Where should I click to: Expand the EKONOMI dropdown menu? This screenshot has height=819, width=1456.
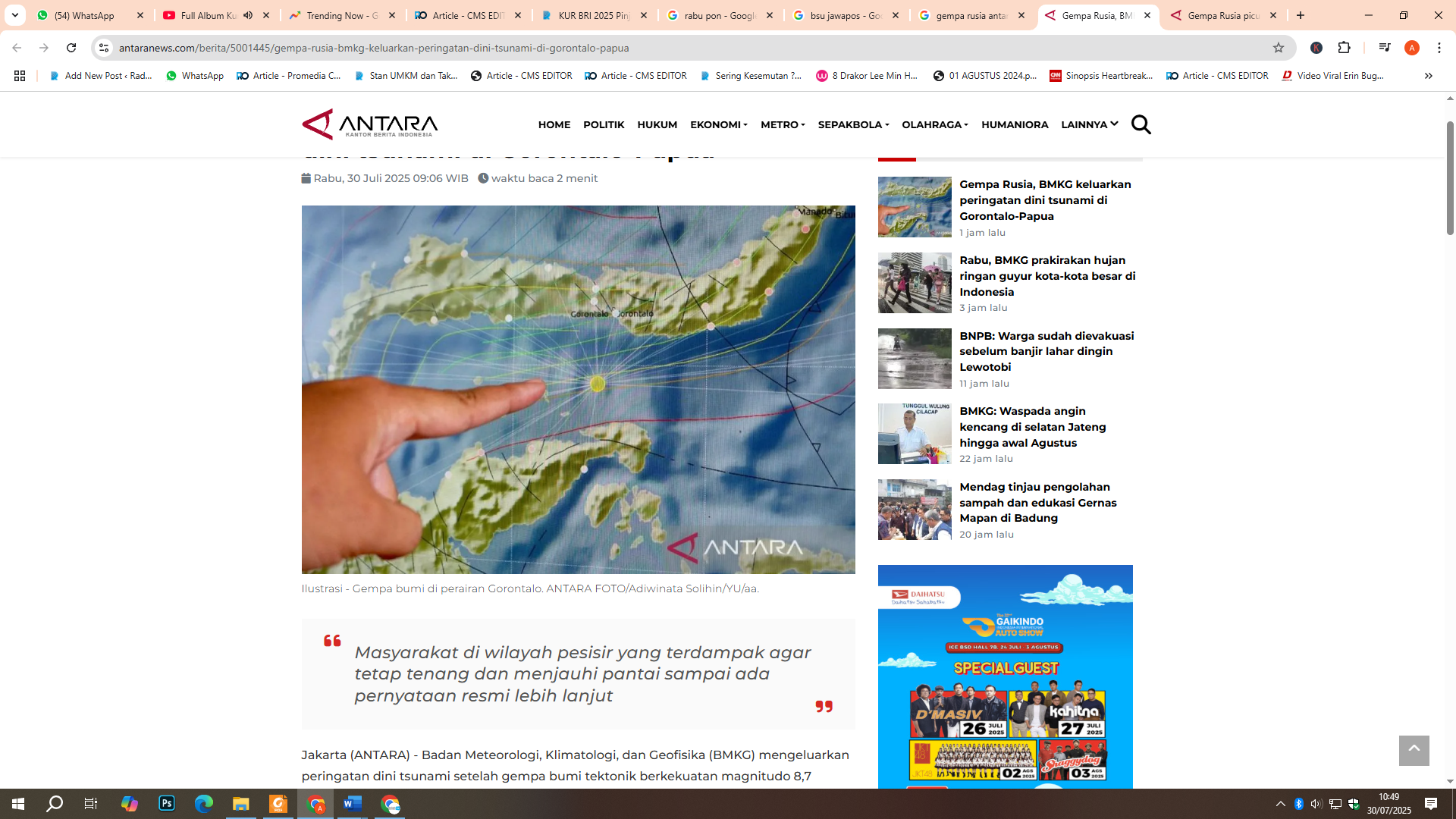point(718,124)
